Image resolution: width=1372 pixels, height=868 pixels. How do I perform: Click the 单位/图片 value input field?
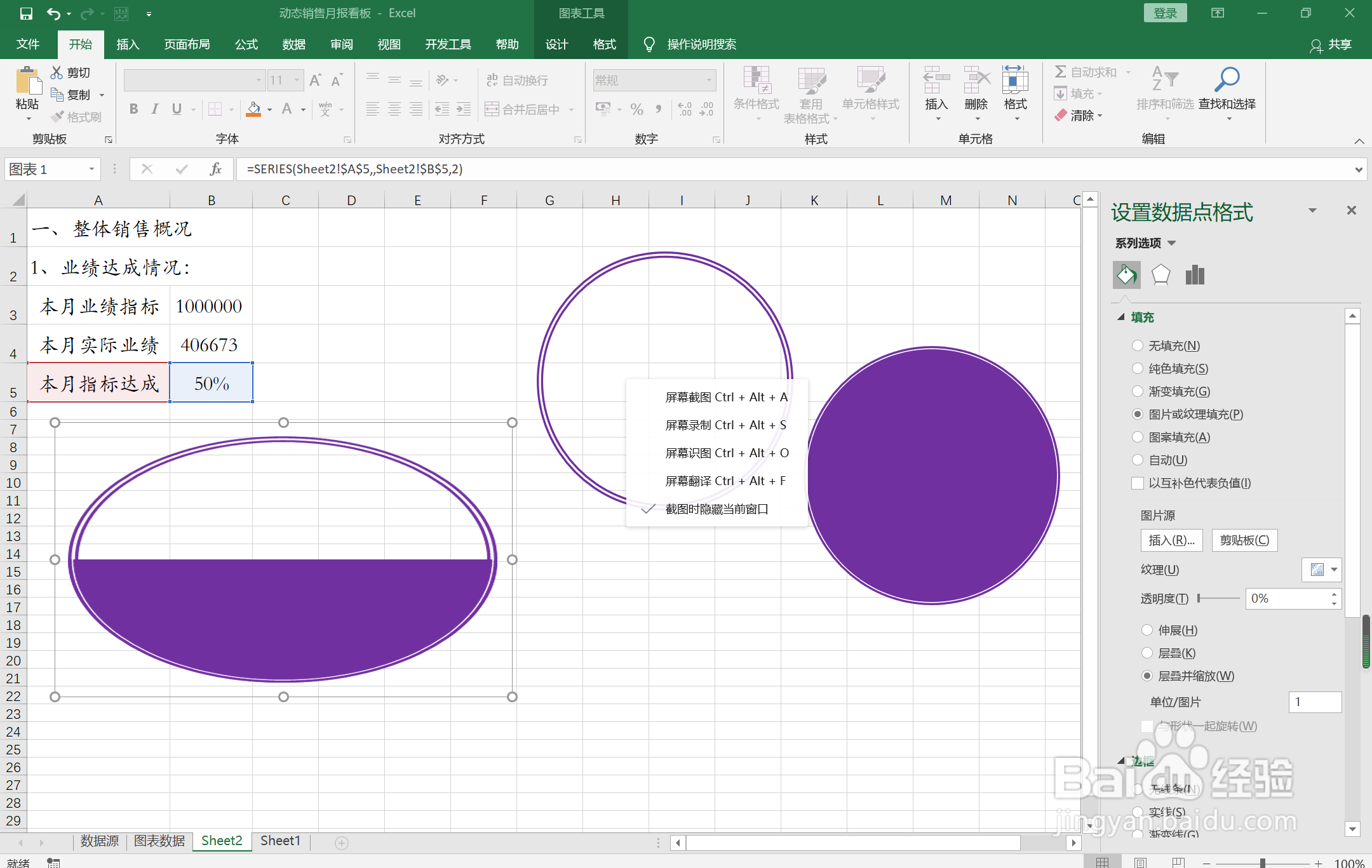pyautogui.click(x=1315, y=702)
